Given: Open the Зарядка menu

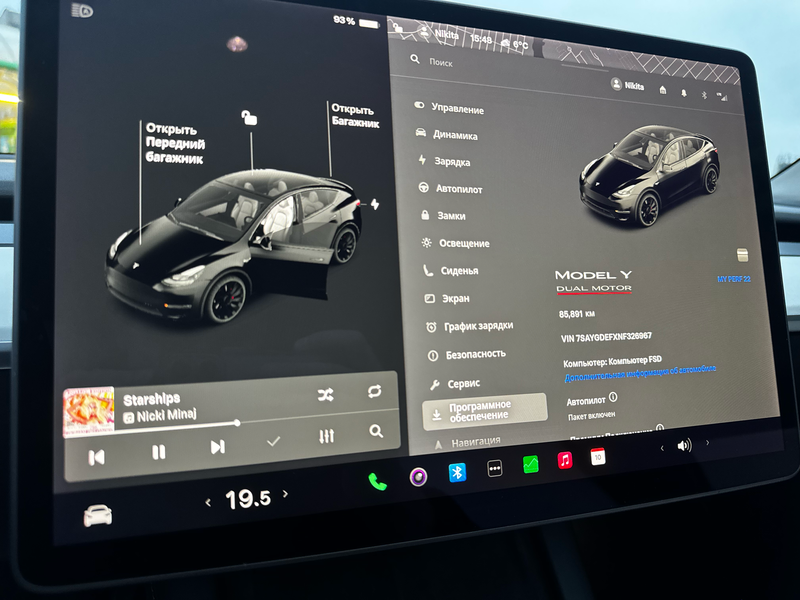Looking at the screenshot, I should click(x=444, y=162).
